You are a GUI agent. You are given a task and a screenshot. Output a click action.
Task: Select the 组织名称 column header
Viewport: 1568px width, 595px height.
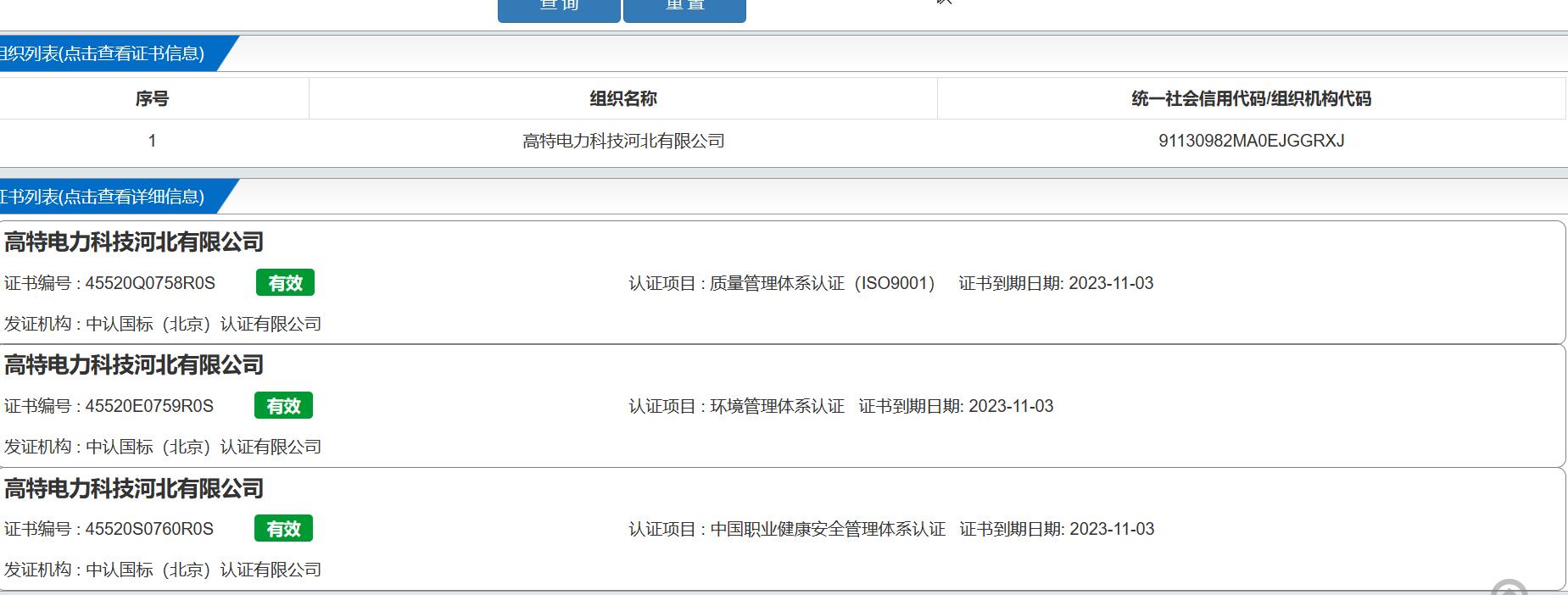point(623,98)
